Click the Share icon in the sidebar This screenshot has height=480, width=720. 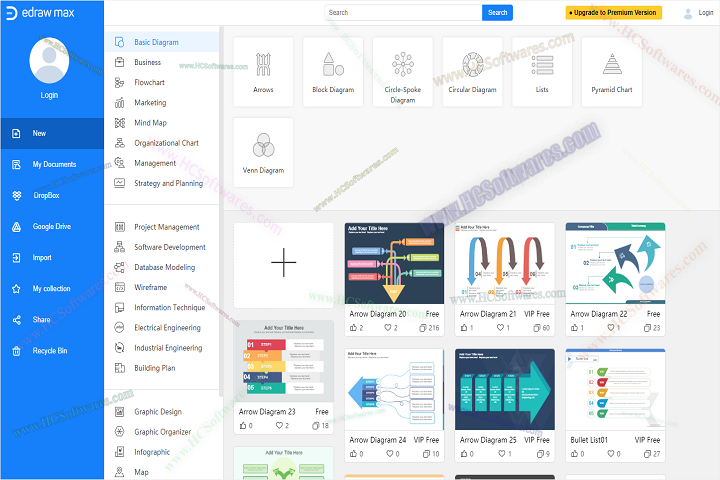(17, 320)
